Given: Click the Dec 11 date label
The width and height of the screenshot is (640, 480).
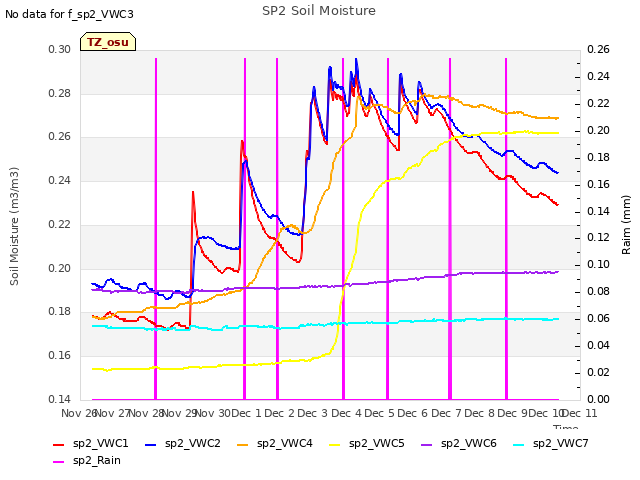Looking at the screenshot, I should pos(580,413).
